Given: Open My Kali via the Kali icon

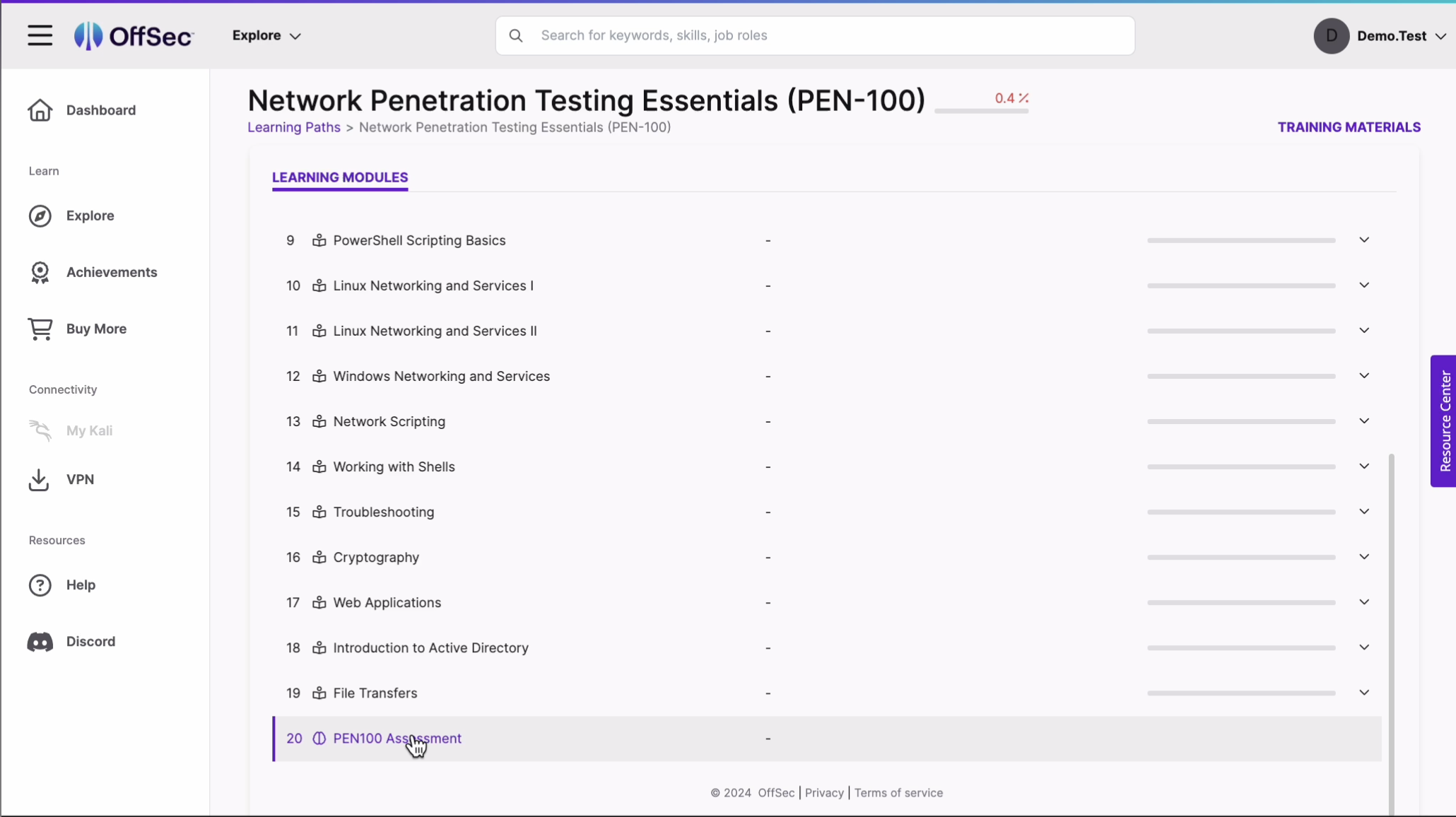Looking at the screenshot, I should 41,430.
